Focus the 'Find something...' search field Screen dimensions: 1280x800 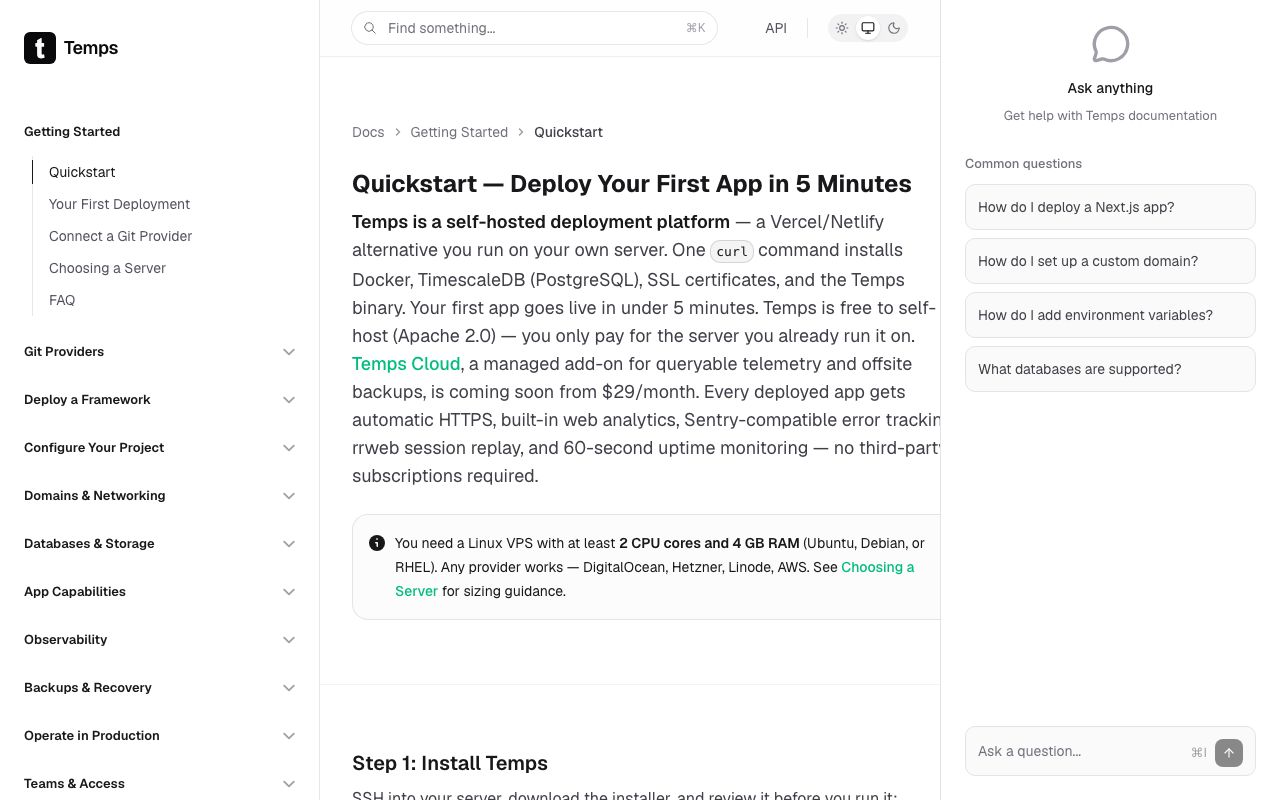coord(534,28)
